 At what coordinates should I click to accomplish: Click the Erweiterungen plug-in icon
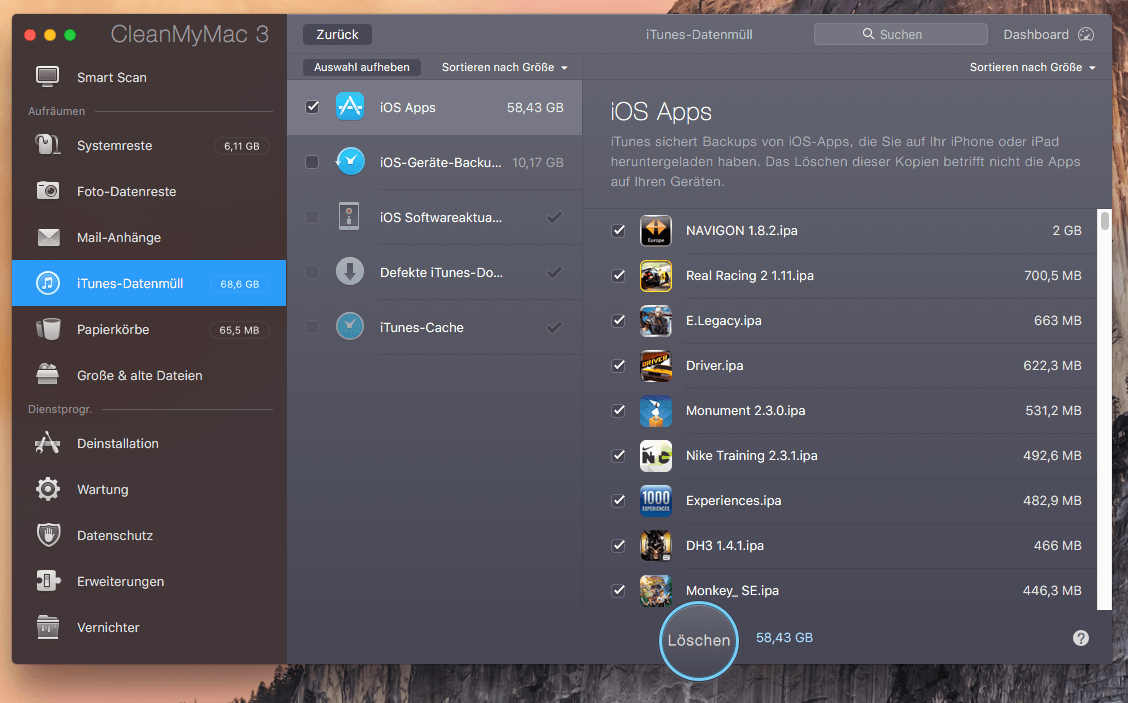click(x=48, y=581)
